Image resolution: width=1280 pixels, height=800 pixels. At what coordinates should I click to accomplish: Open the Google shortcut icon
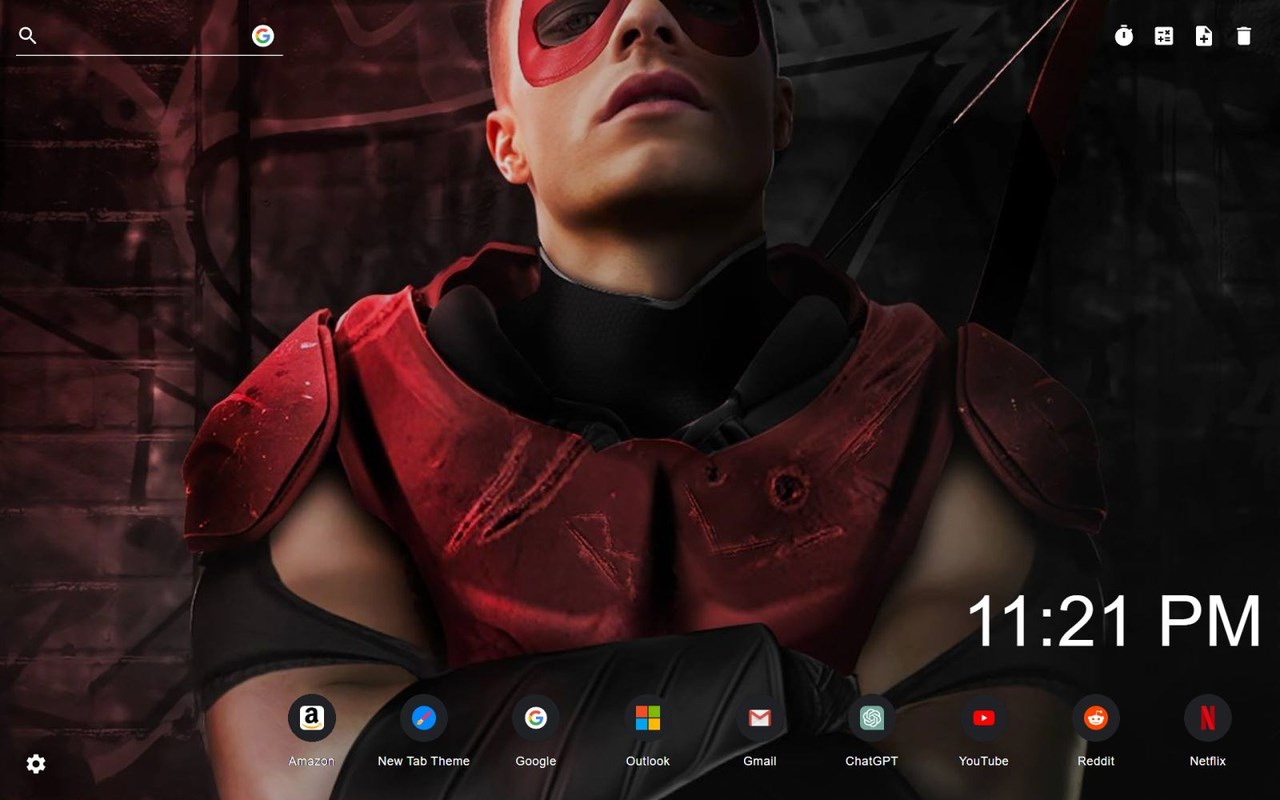(536, 718)
